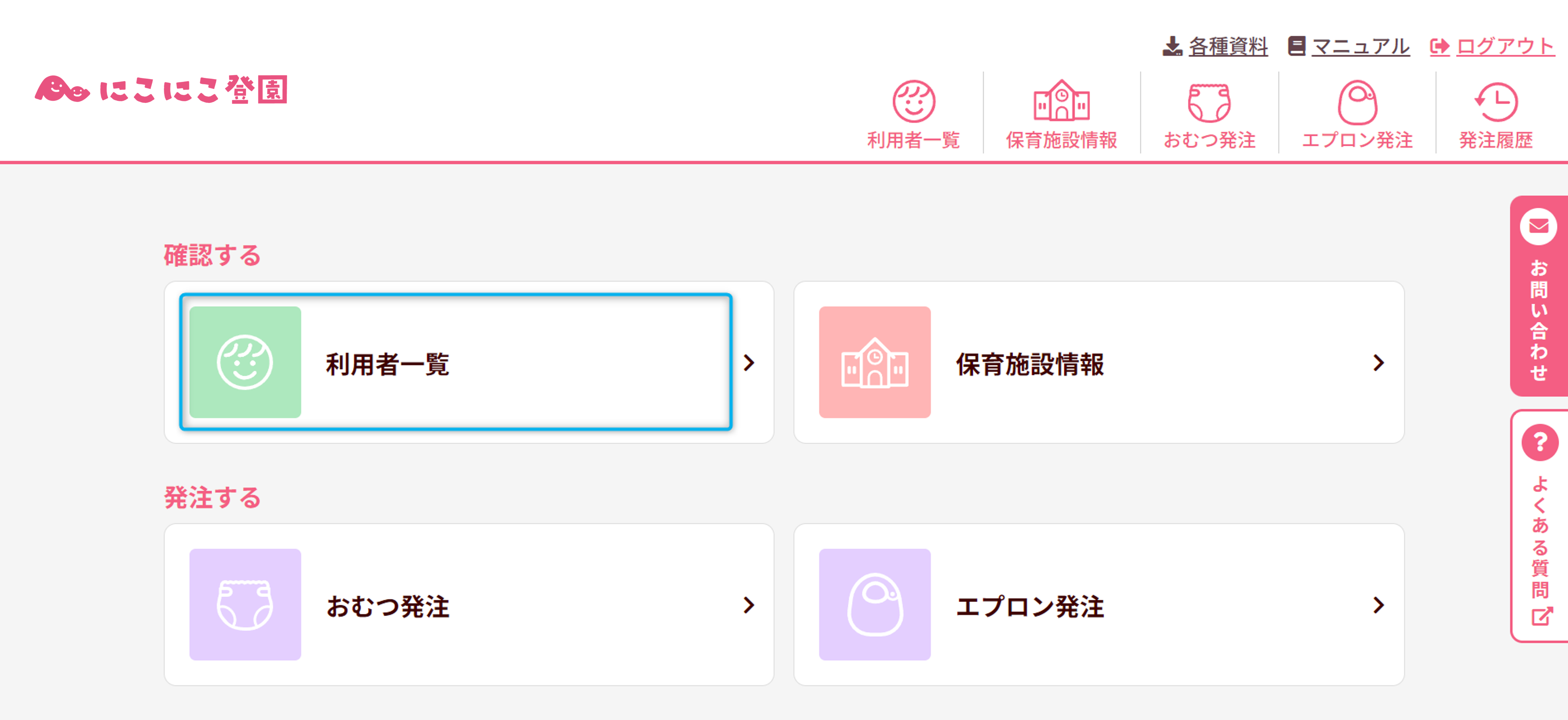Open the お問い合わせ side tab
The width and height of the screenshot is (1568, 720).
tap(1539, 296)
